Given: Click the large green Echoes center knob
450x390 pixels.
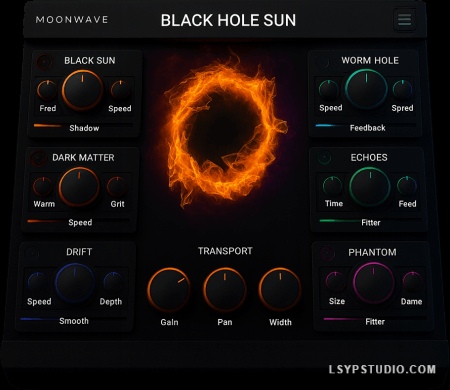Looking at the screenshot, I should [370, 187].
